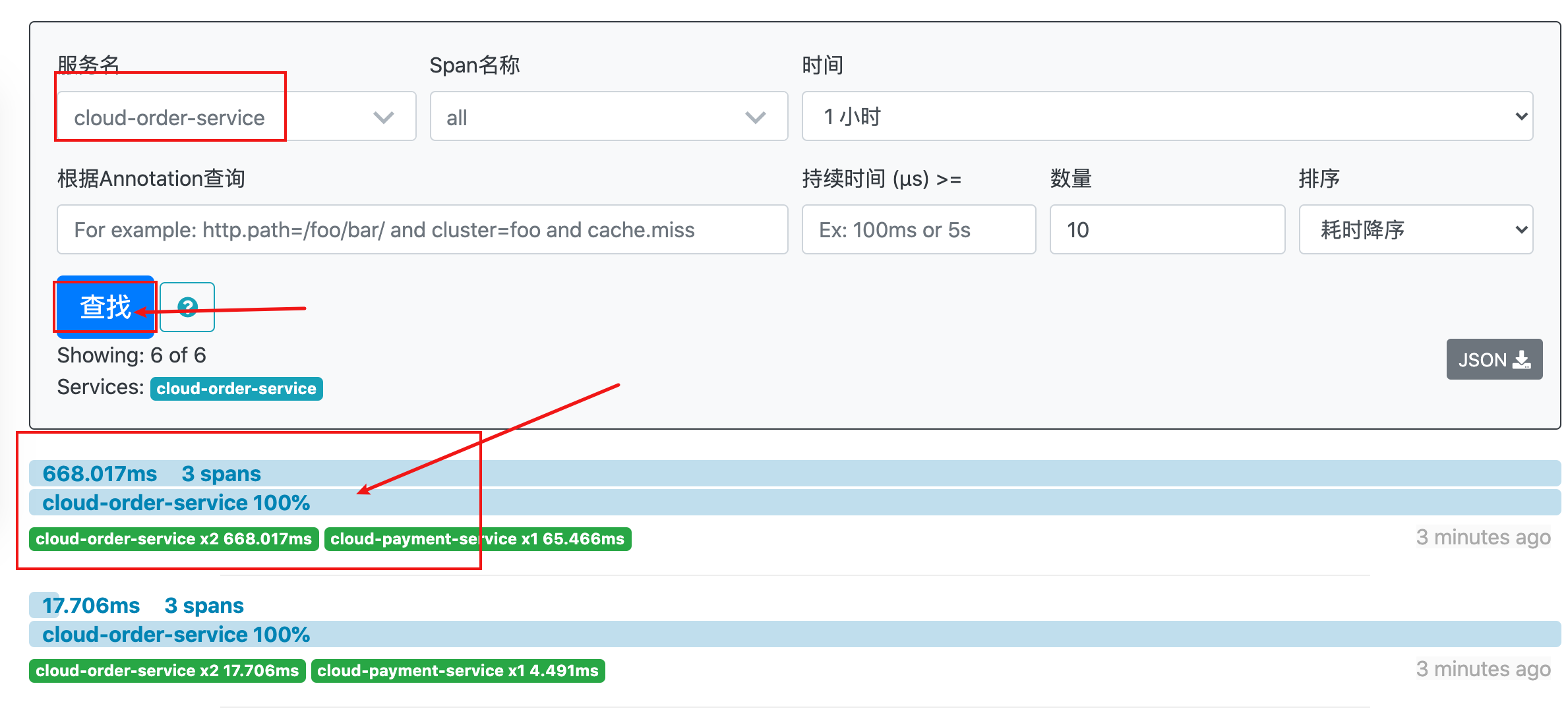
Task: Open the time range '1 小时' dropdown
Action: [x=1166, y=116]
